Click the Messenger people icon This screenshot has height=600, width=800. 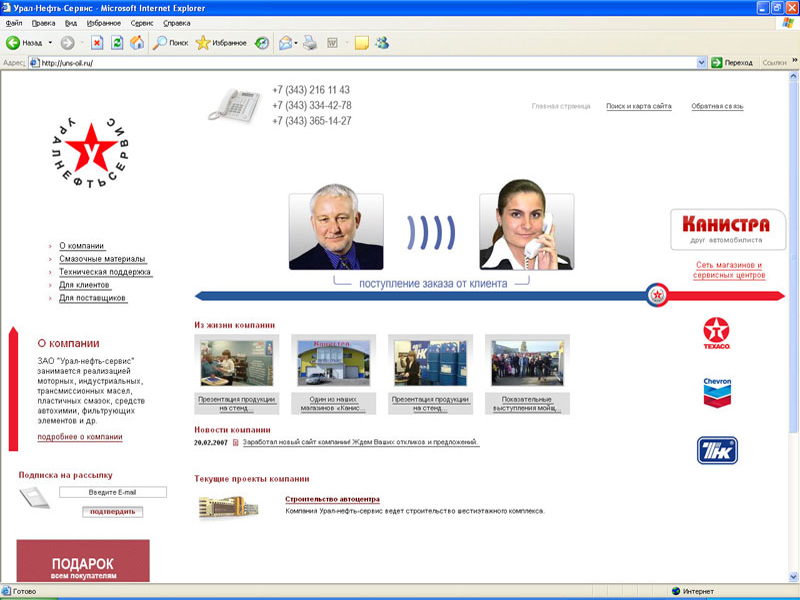pos(382,43)
